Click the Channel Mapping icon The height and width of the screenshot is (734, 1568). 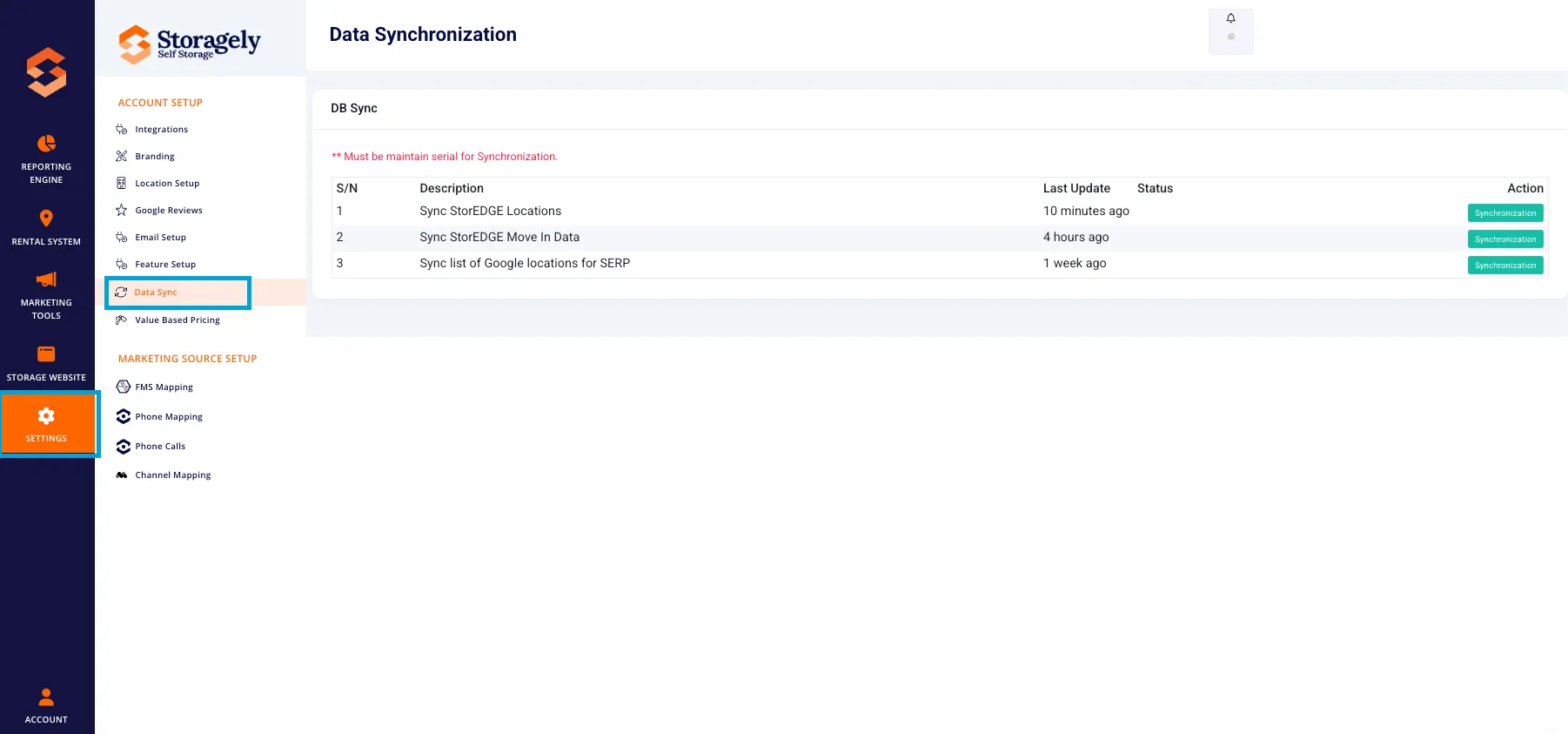122,475
